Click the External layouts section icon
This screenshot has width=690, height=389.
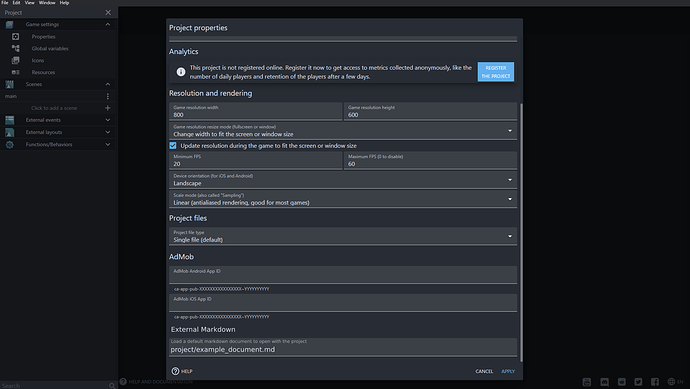pyautogui.click(x=9, y=132)
